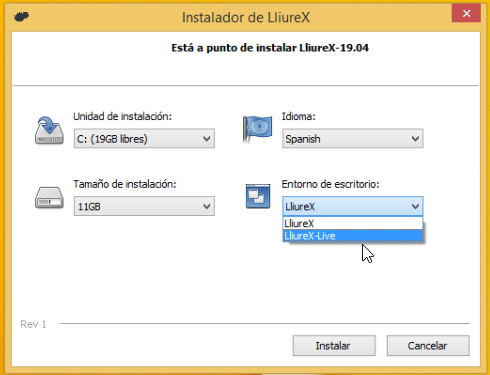This screenshot has height=375, width=490.
Task: Click the LliureX logo in the title bar
Action: coord(22,16)
